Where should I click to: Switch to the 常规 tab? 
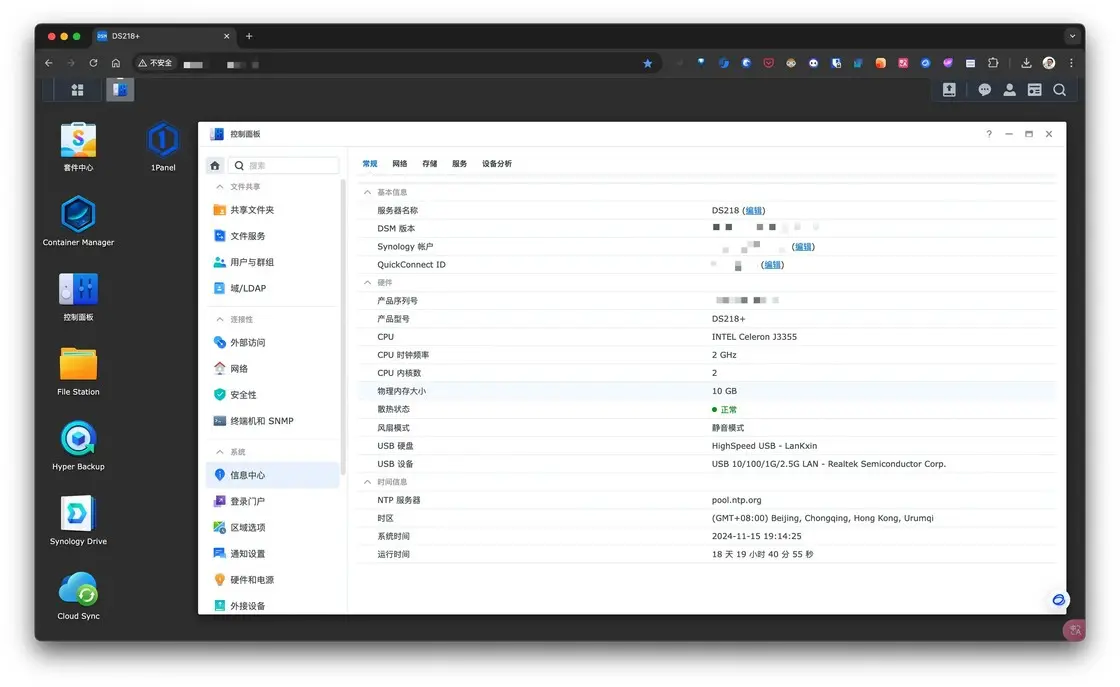tap(370, 164)
